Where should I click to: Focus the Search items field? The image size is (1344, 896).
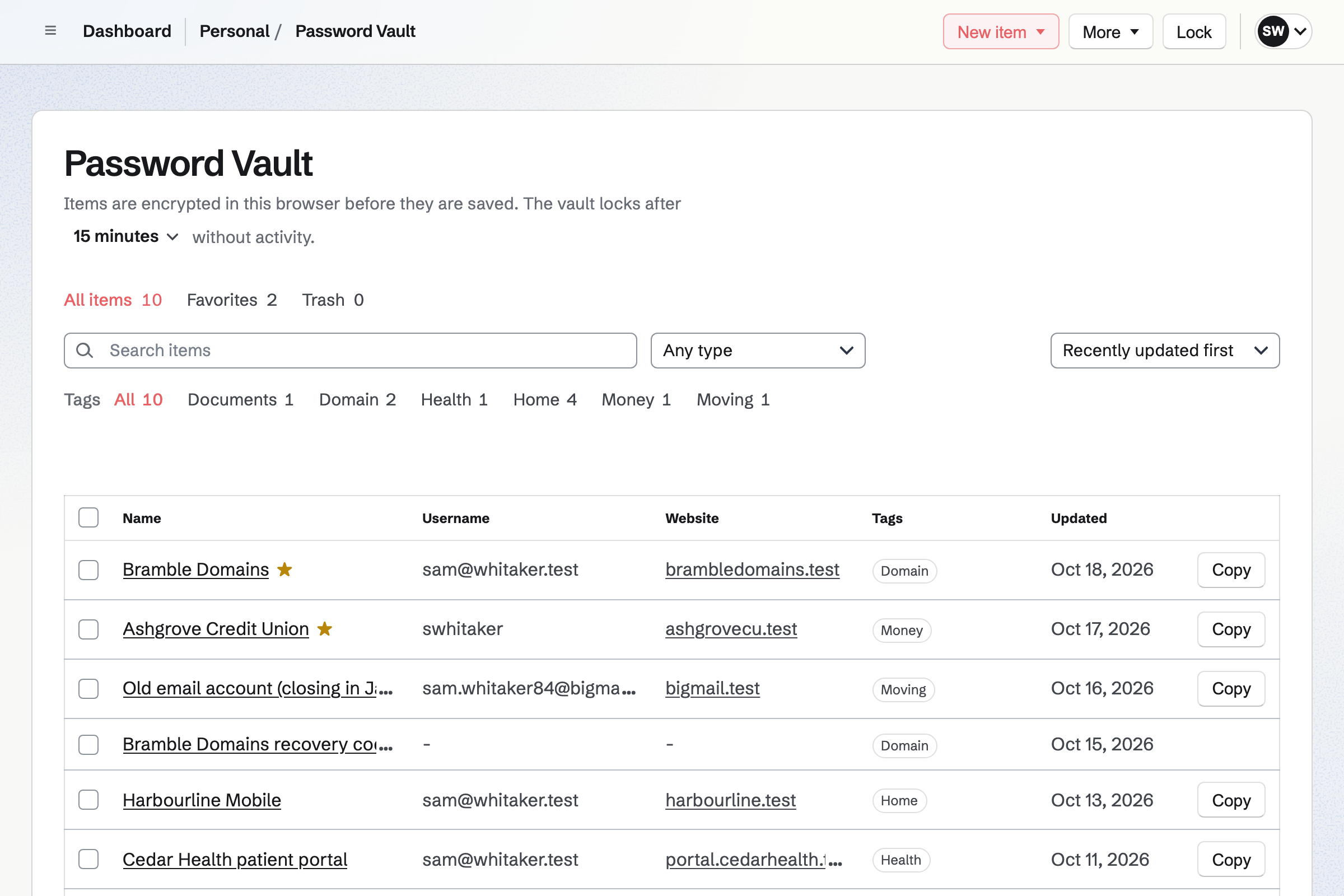(351, 351)
